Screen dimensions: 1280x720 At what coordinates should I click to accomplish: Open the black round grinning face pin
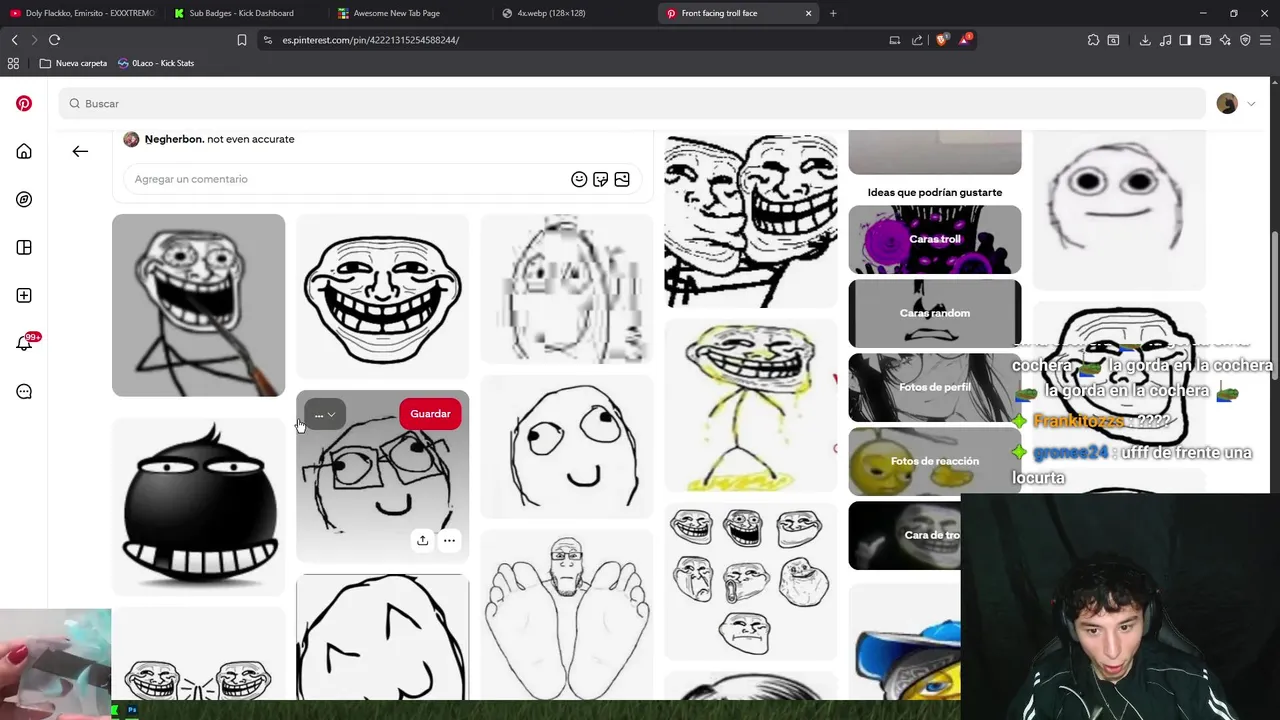click(198, 506)
